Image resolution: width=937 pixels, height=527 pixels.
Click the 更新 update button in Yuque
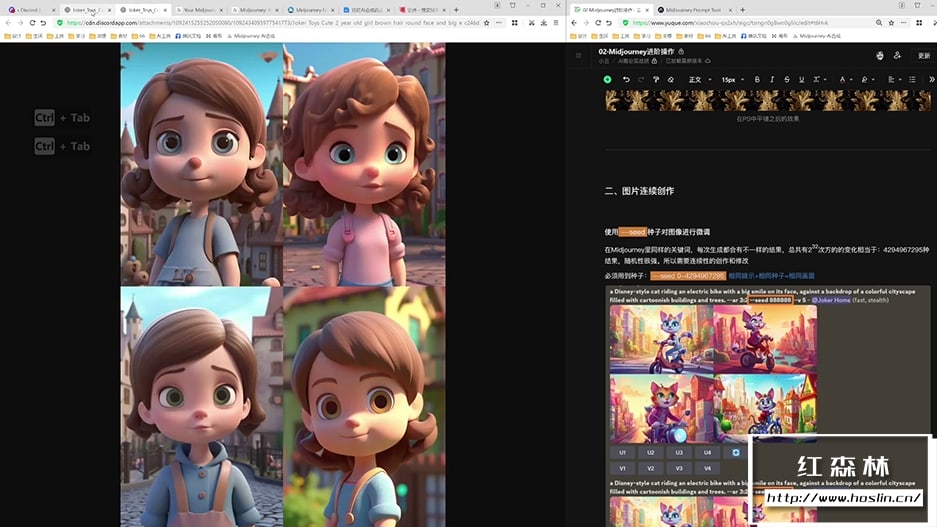924,56
